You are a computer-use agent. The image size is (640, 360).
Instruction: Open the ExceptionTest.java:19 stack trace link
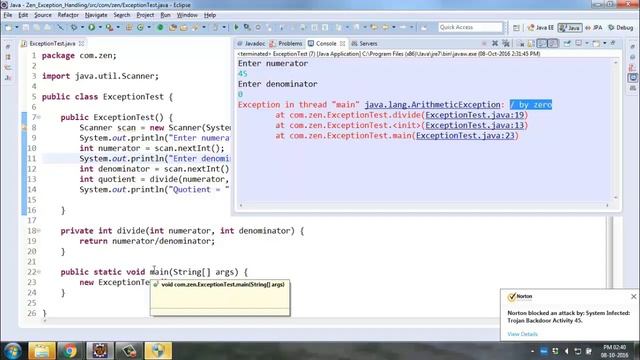click(x=475, y=115)
